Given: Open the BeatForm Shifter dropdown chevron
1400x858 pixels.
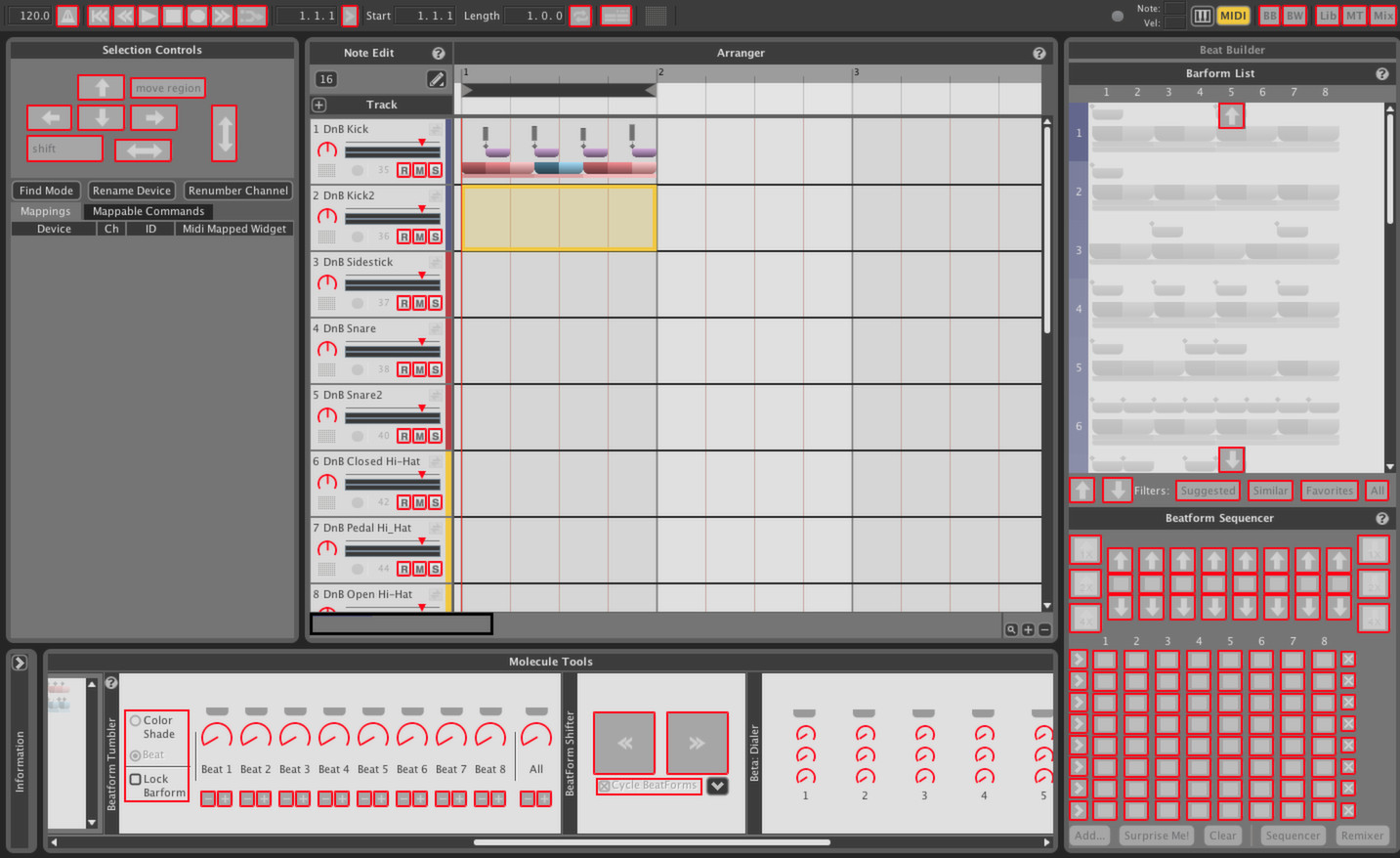Looking at the screenshot, I should (717, 786).
